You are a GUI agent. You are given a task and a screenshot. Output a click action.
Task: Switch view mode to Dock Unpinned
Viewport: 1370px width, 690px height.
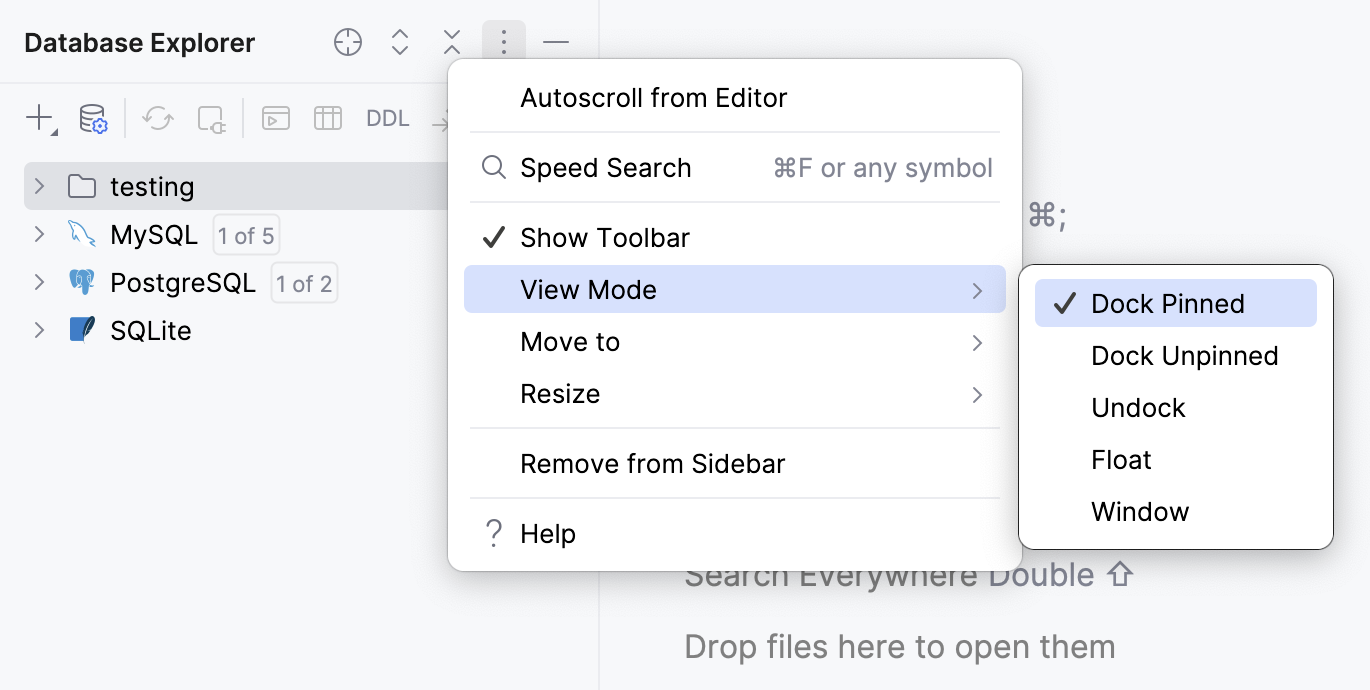coord(1184,355)
